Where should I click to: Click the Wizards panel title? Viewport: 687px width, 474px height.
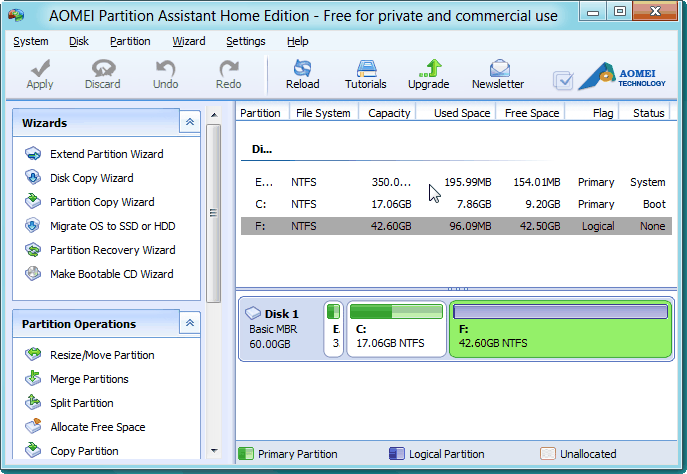tap(44, 123)
